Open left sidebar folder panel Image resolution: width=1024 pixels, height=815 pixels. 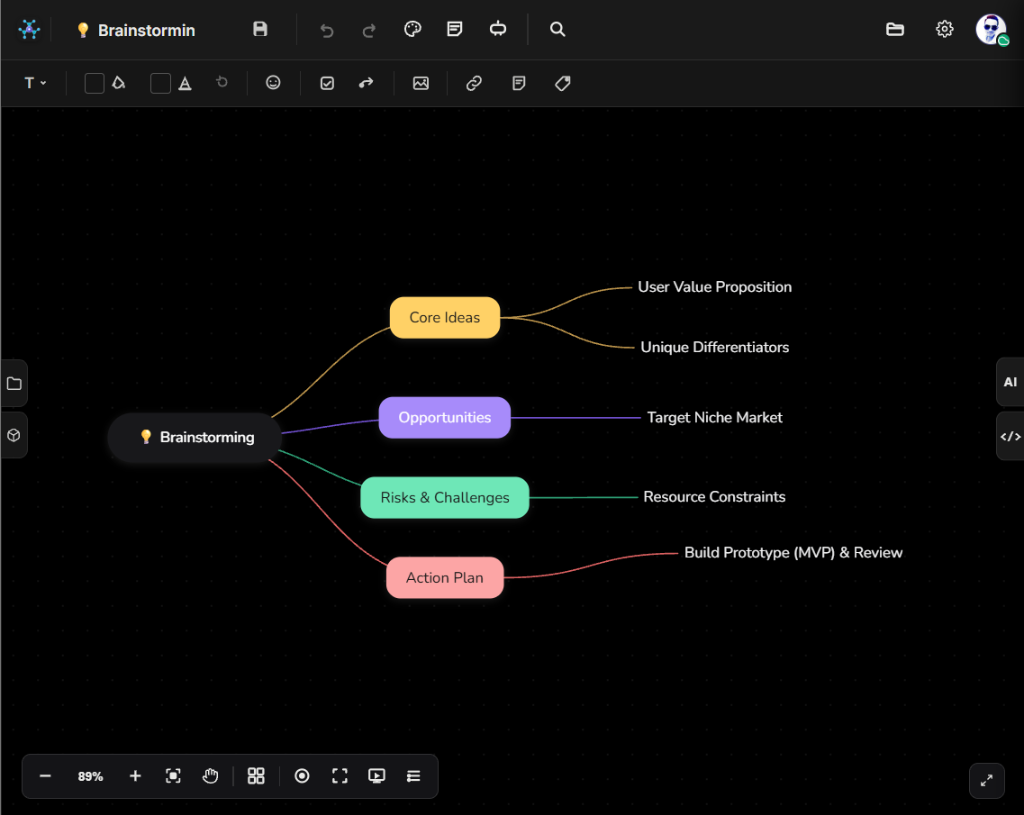(14, 383)
